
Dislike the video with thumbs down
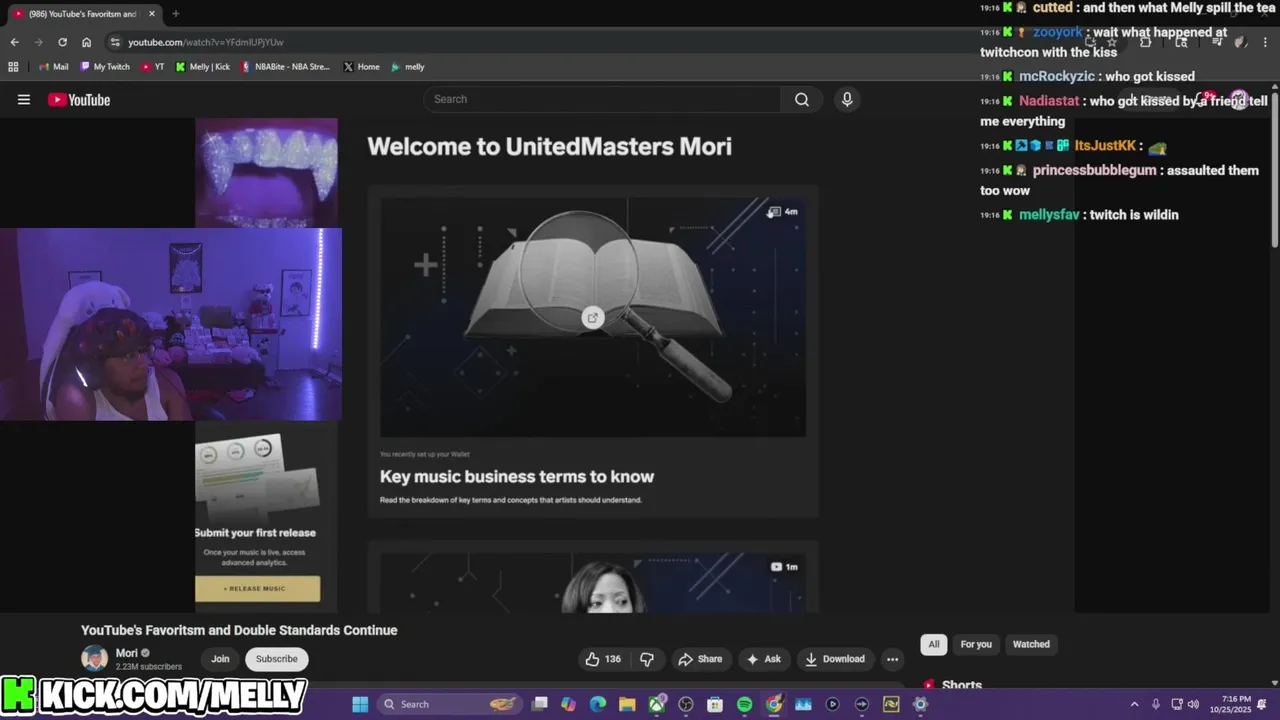point(647,659)
